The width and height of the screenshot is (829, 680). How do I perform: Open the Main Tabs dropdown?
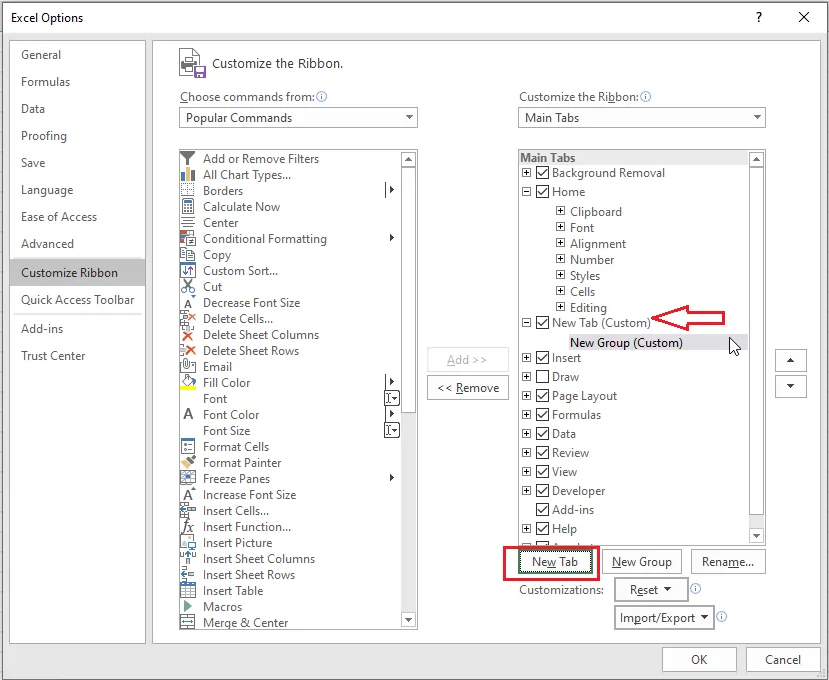tap(641, 117)
